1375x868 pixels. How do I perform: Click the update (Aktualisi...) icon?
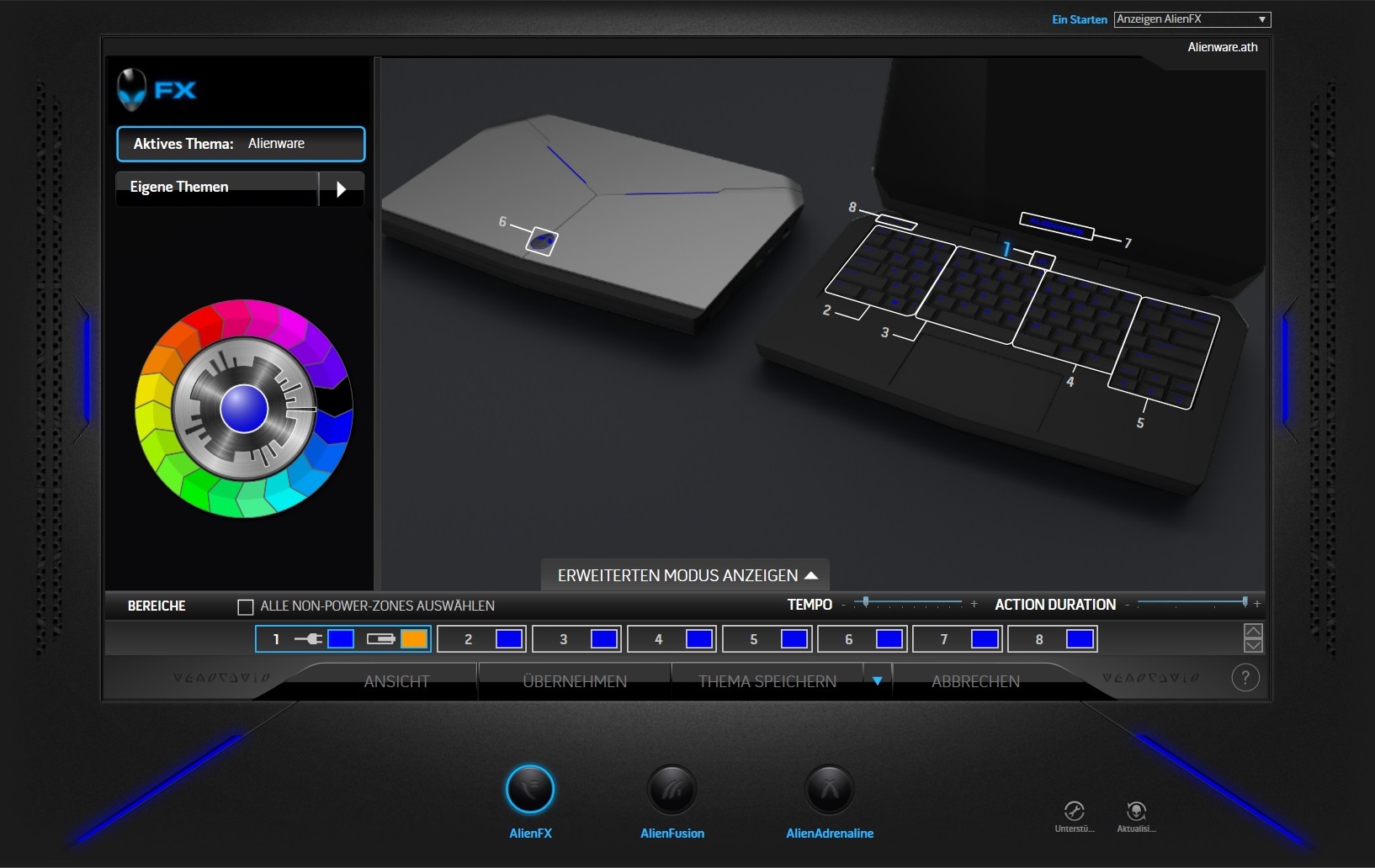[x=1136, y=811]
